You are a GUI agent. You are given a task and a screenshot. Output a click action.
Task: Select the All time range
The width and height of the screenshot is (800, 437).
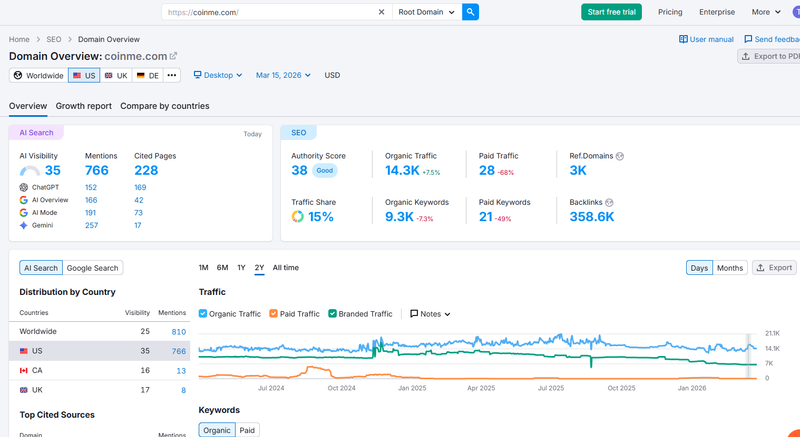click(286, 268)
